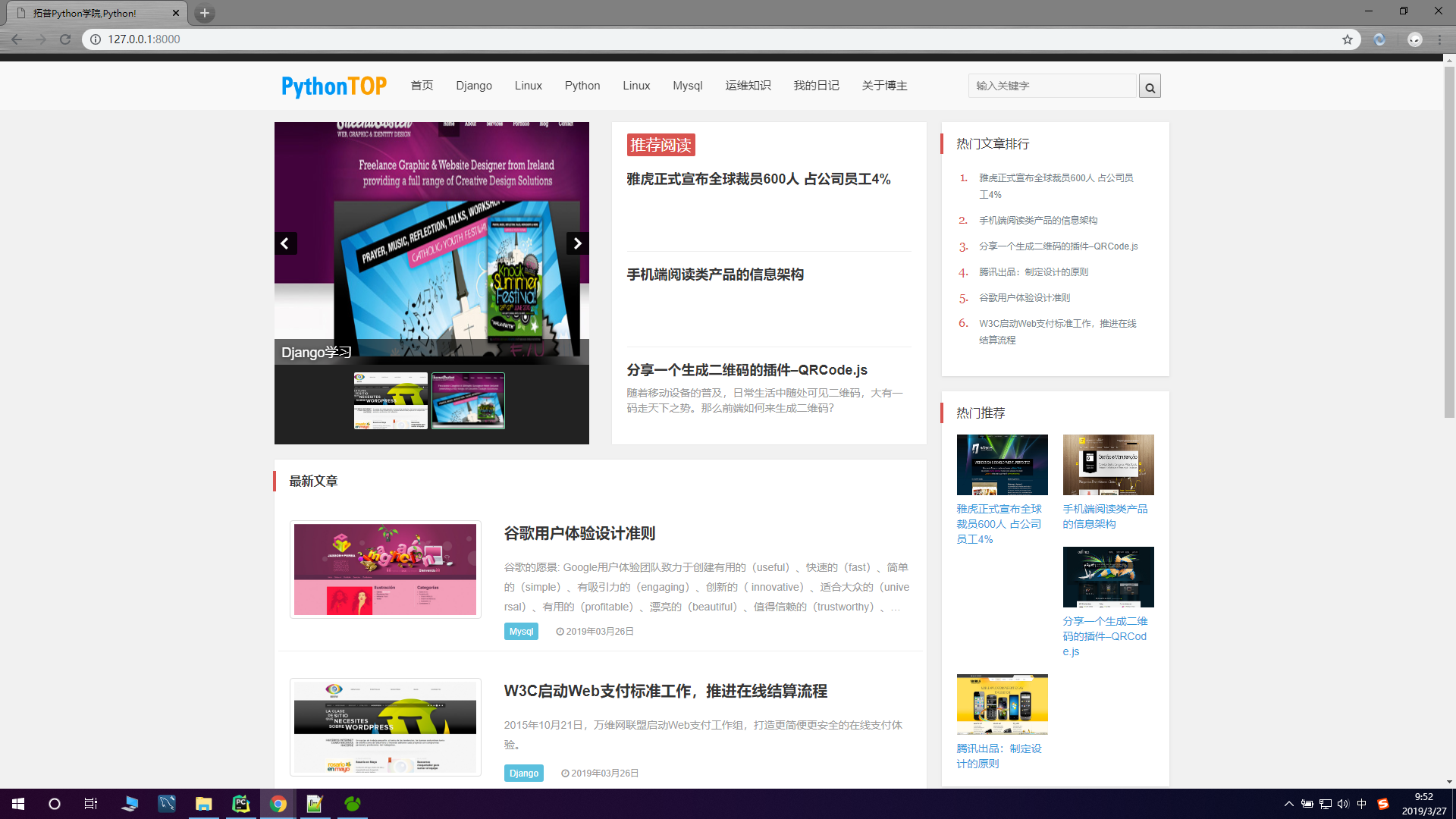Open 热门推荐 thumbnail for 雅虎 layoffs article
Screen dimensions: 1456x819
pyautogui.click(x=1002, y=465)
